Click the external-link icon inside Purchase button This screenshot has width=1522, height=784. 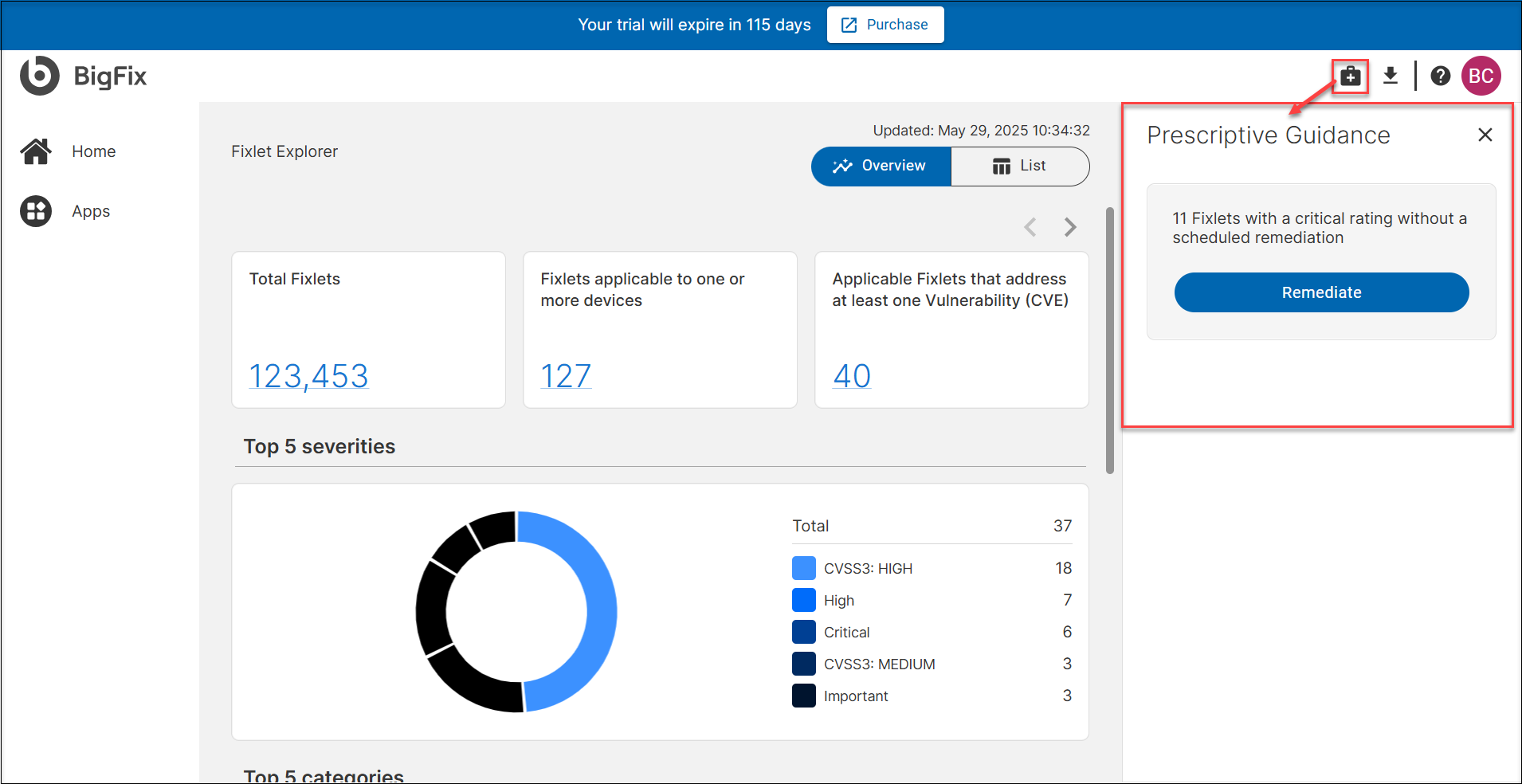coord(849,25)
